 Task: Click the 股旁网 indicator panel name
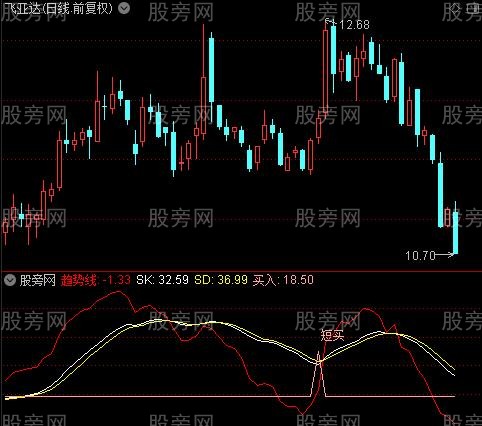pos(37,280)
